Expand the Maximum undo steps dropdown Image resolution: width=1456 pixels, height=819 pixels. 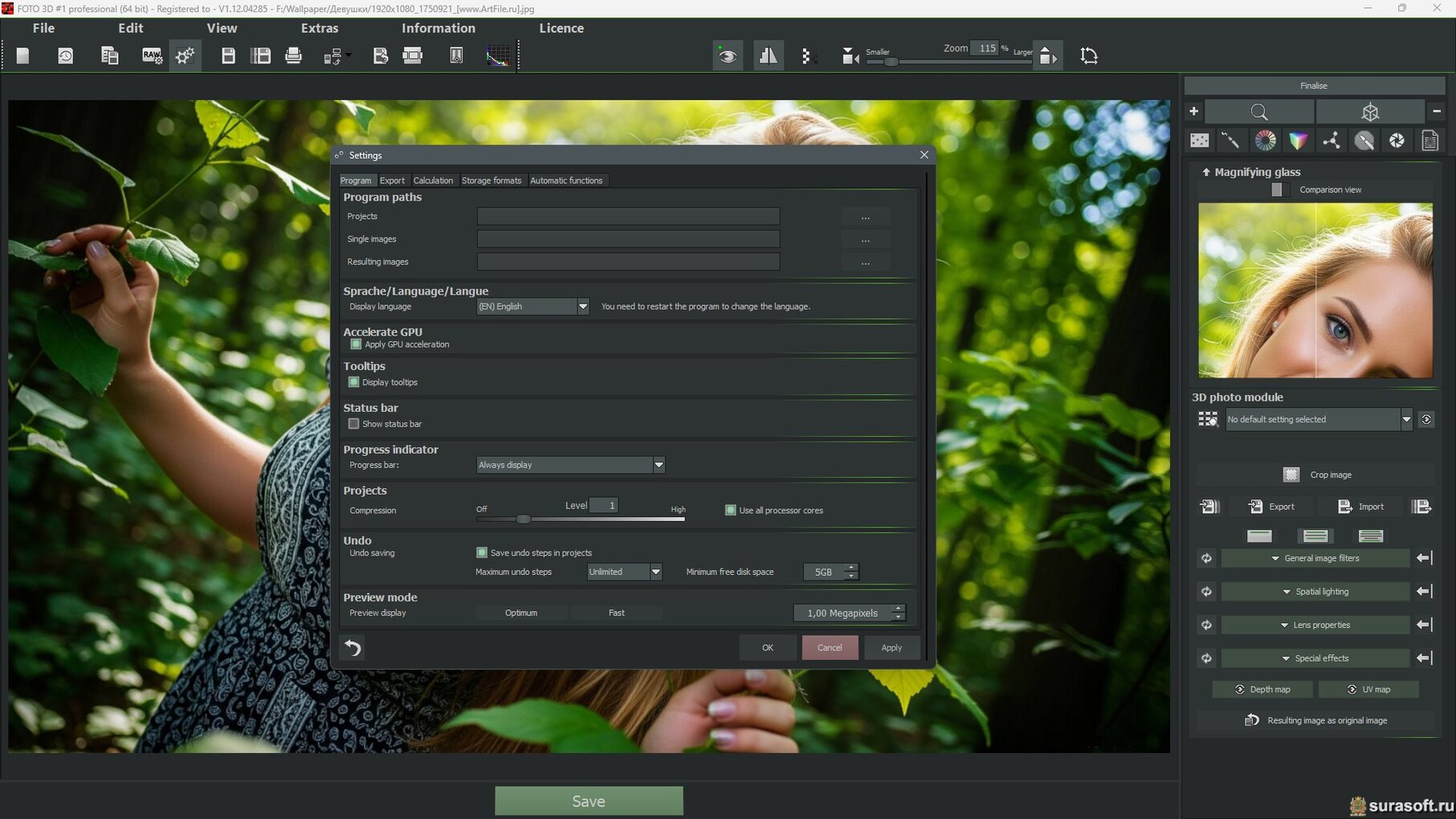[655, 572]
